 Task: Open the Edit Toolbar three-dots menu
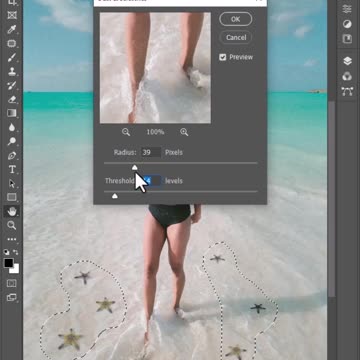[x=12, y=239]
